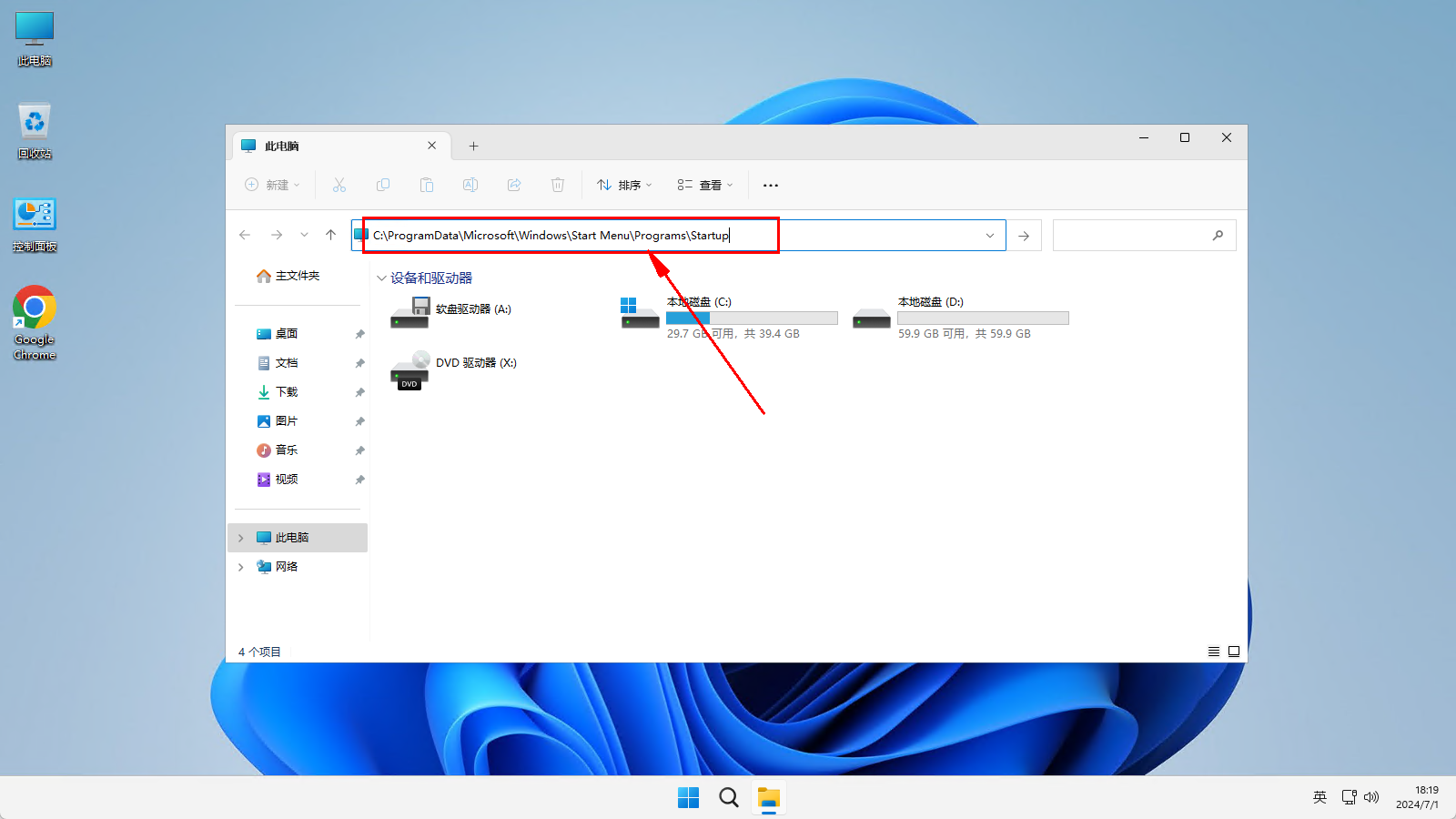Click pin icon next to 下载
This screenshot has width=1456, height=819.
click(x=359, y=392)
